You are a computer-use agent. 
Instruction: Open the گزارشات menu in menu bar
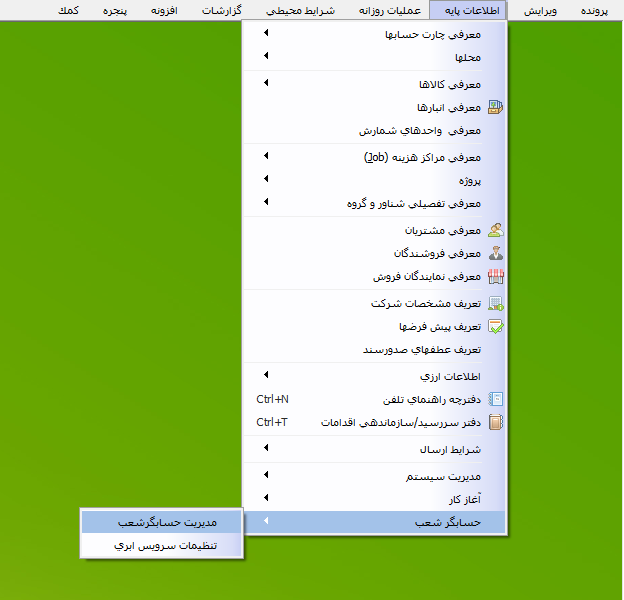click(226, 12)
